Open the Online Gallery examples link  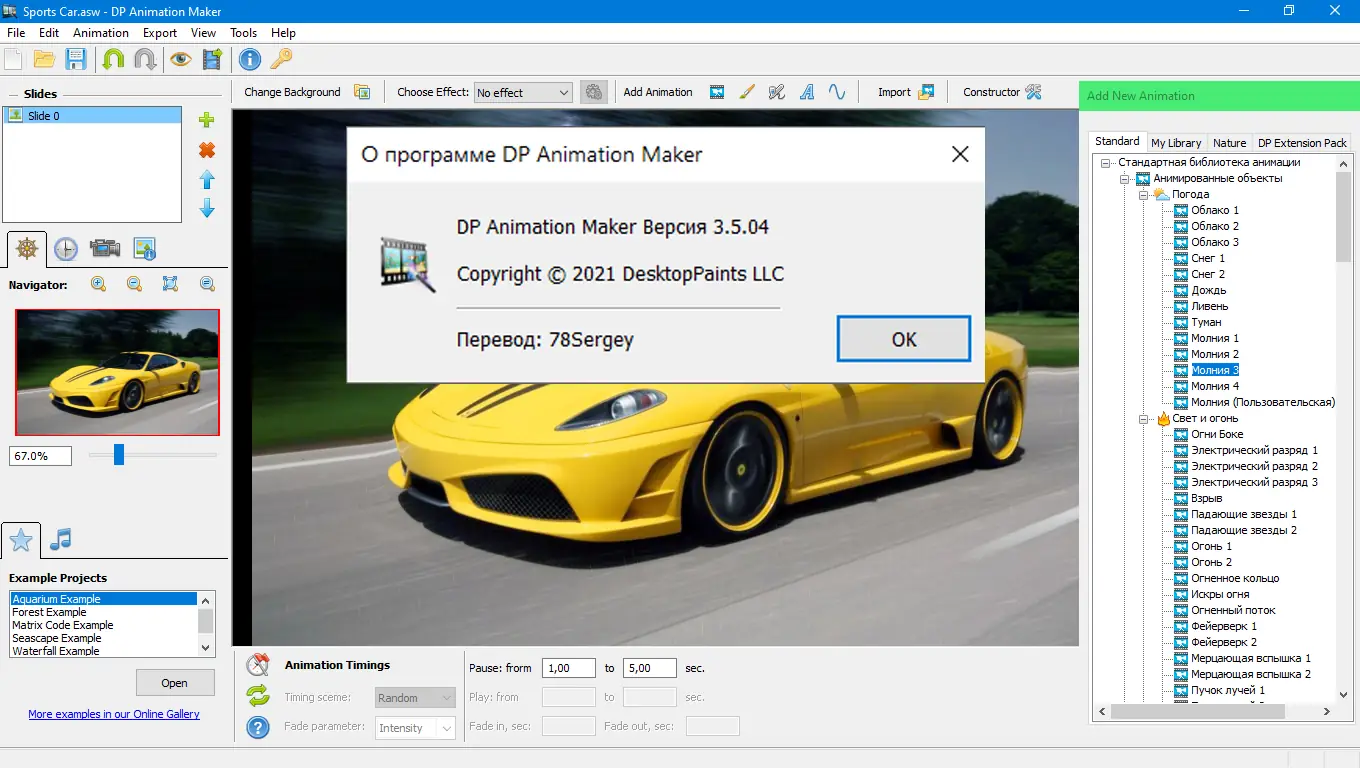tap(114, 714)
